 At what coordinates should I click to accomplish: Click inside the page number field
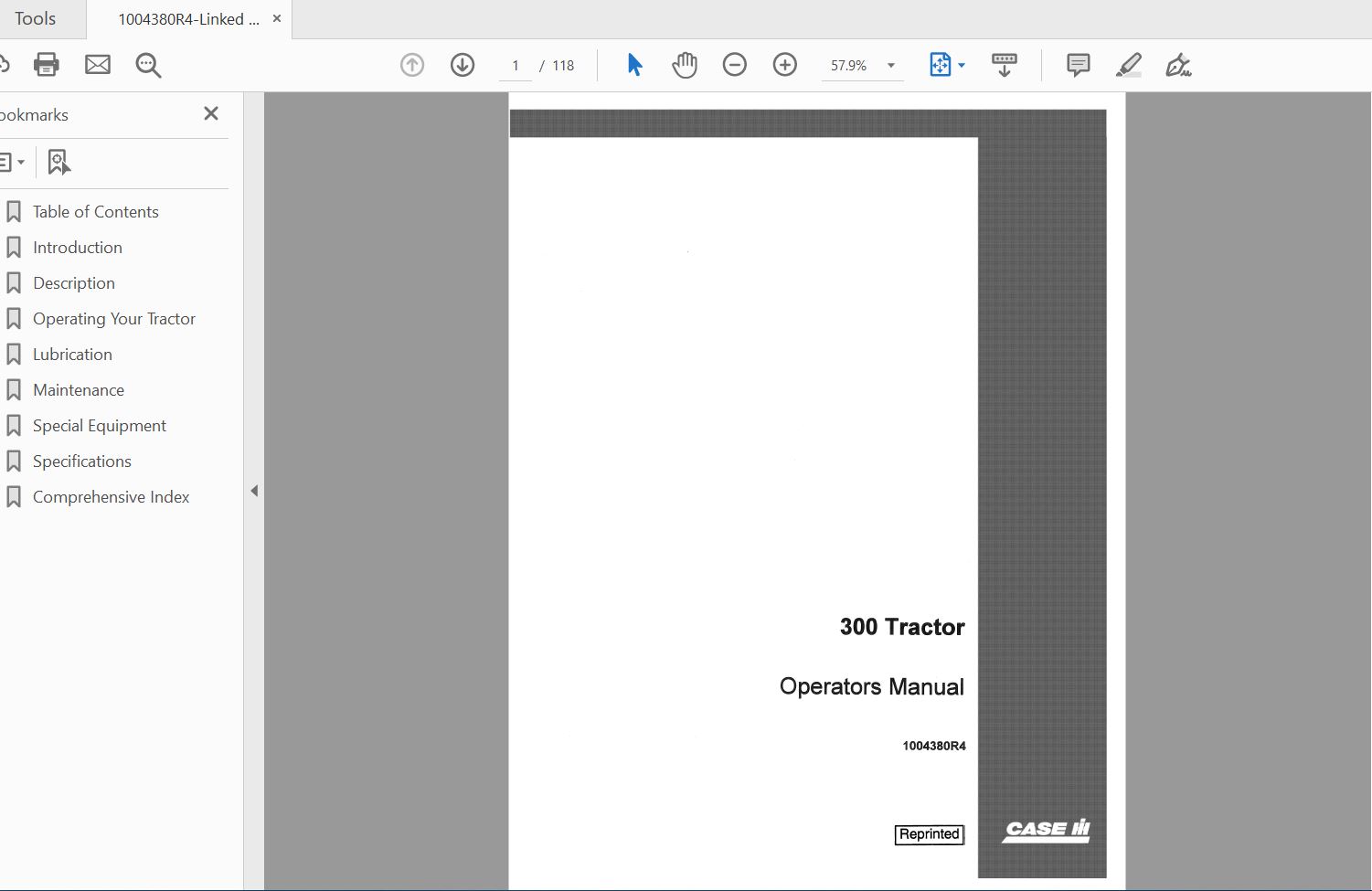pyautogui.click(x=515, y=65)
